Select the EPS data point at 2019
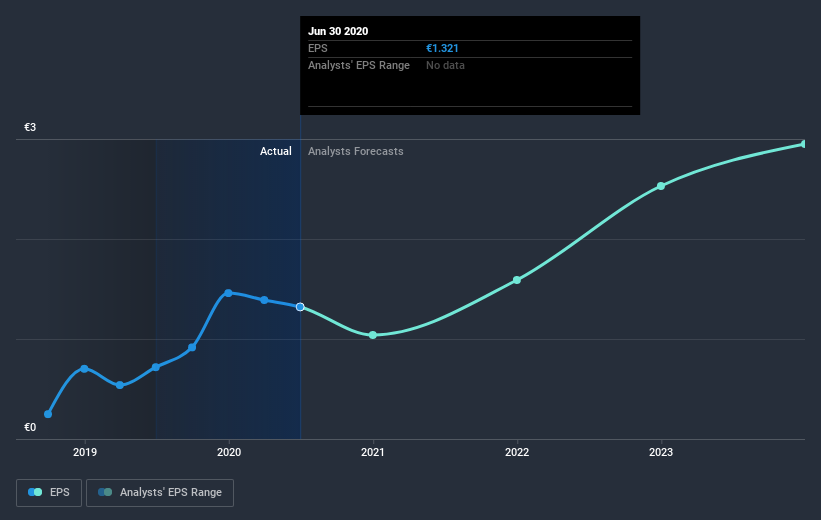The width and height of the screenshot is (821, 520). click(x=84, y=369)
